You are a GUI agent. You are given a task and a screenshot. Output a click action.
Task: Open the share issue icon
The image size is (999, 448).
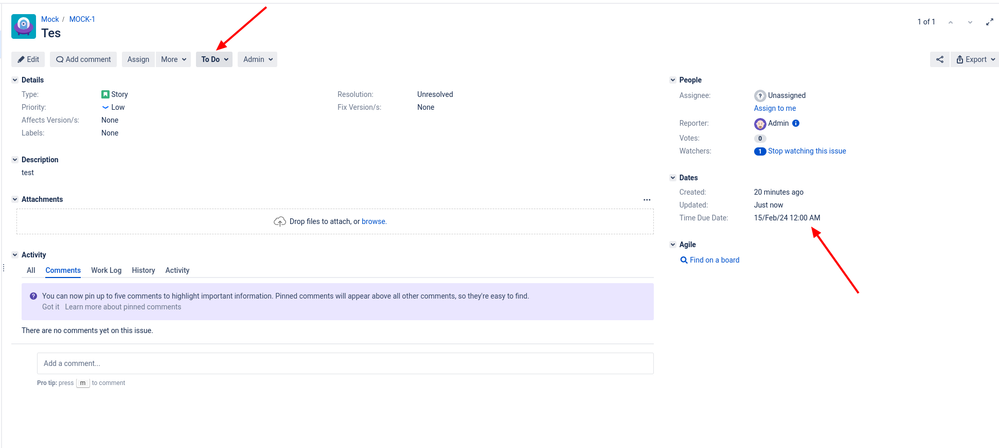pos(939,59)
